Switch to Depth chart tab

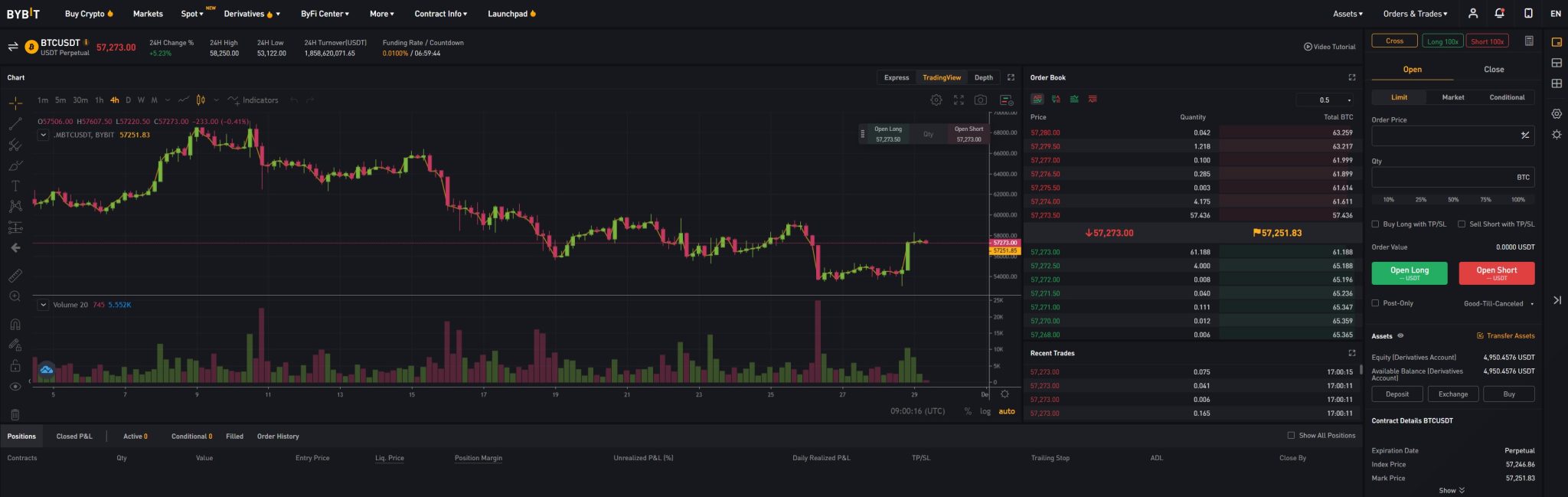[x=984, y=77]
